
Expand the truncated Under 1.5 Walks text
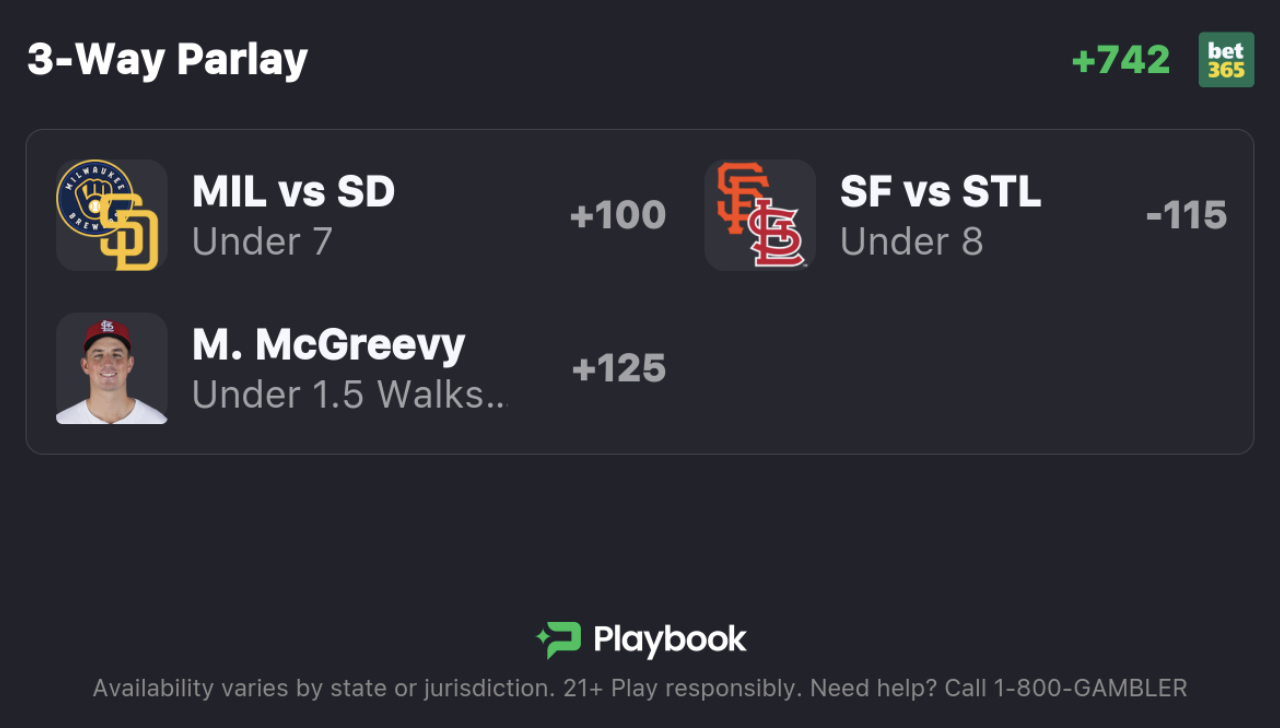[x=349, y=395]
